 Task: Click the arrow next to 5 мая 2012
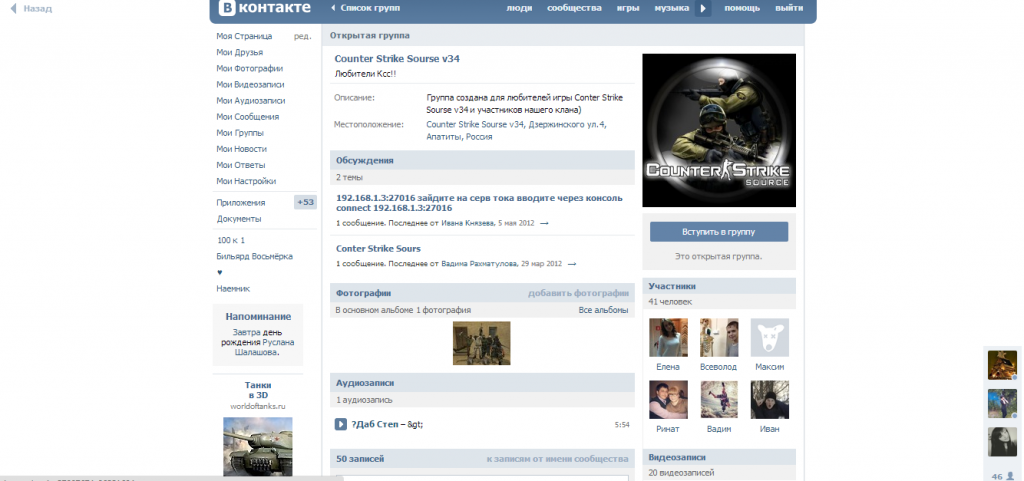pyautogui.click(x=544, y=223)
